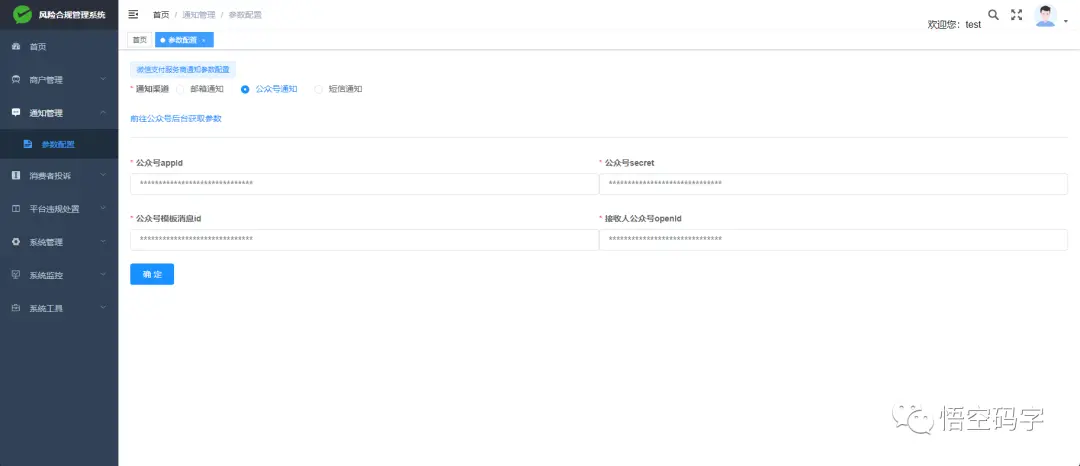
Task: Click the 系统监控 monitor icon
Action: (x=16, y=275)
